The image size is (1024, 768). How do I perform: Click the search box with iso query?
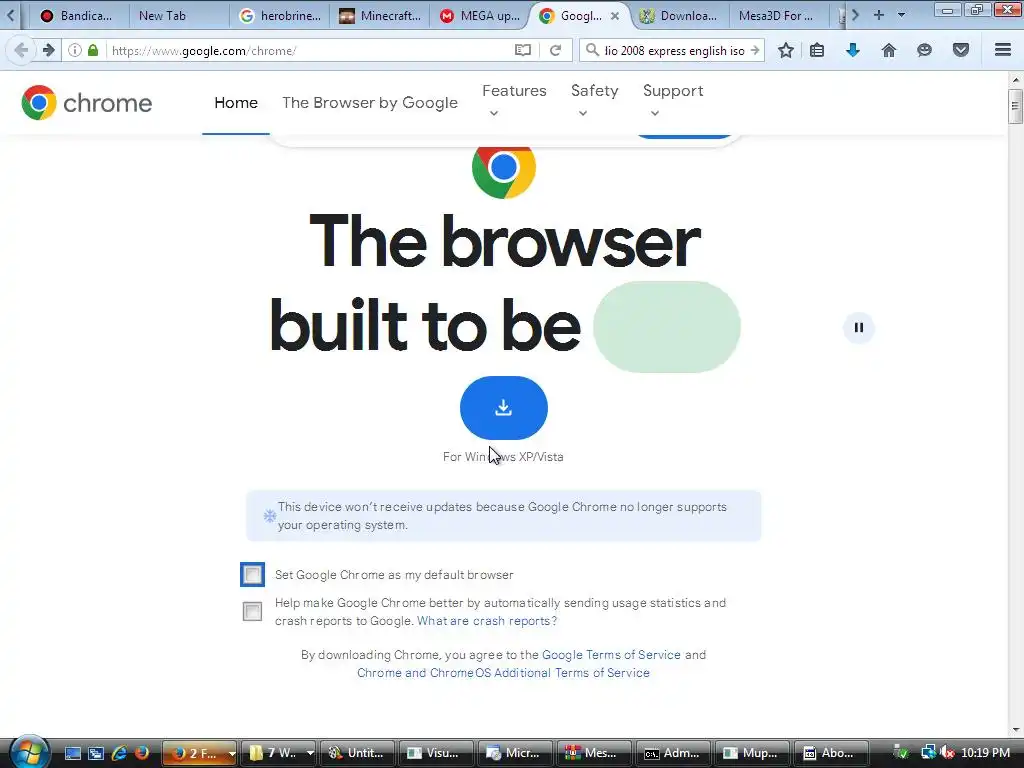tap(674, 50)
